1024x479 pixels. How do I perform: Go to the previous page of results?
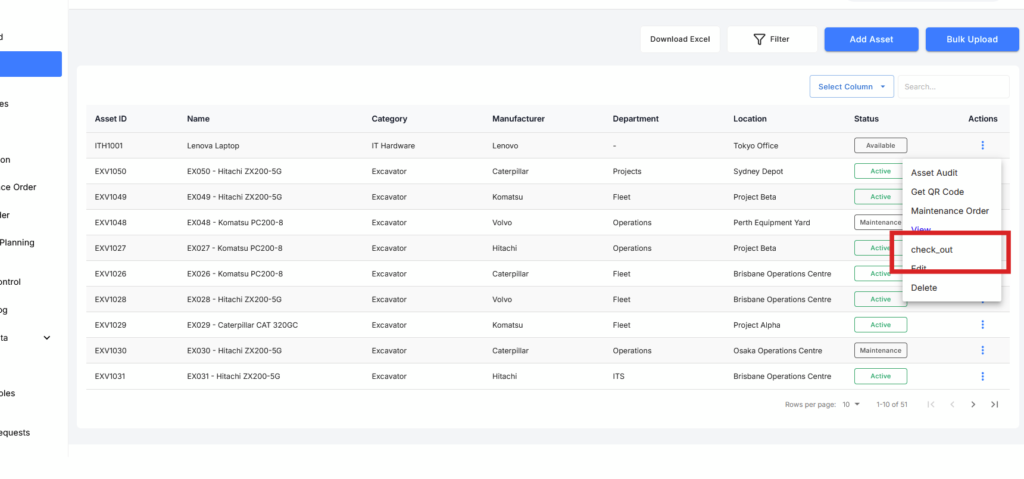952,405
